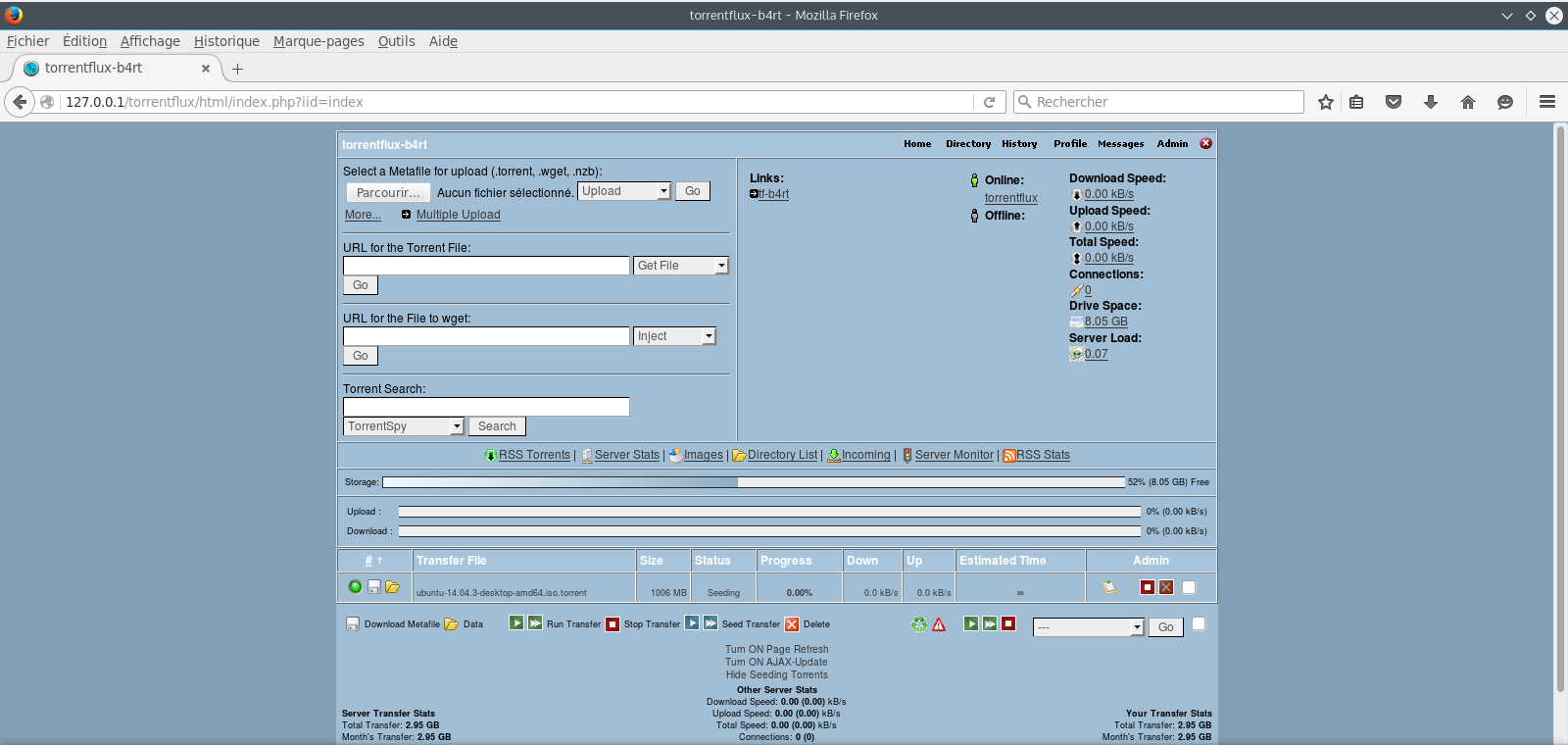Click the Upload bandwidth bar

pyautogui.click(x=769, y=512)
